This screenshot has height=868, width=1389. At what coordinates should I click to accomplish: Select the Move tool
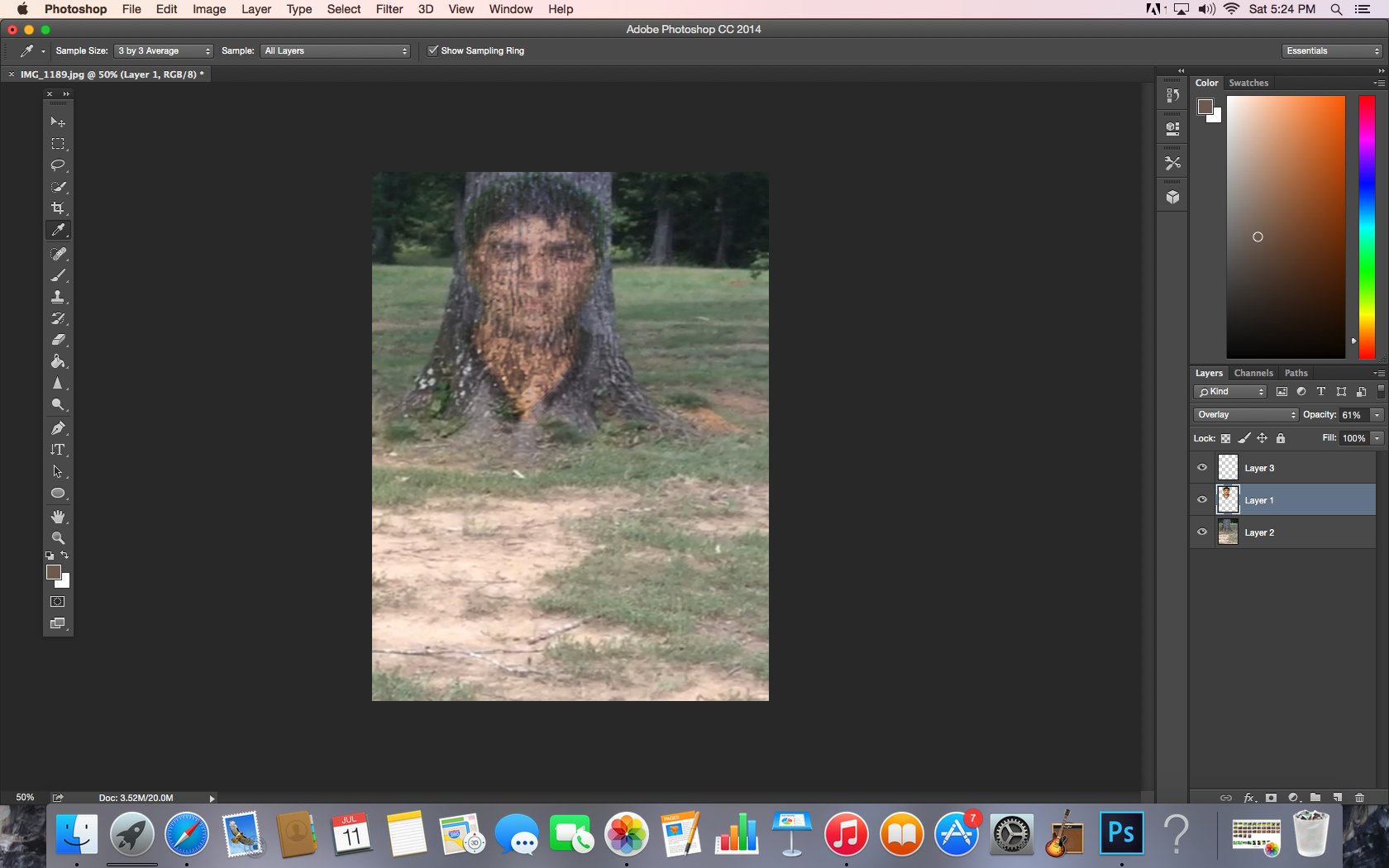(x=58, y=122)
